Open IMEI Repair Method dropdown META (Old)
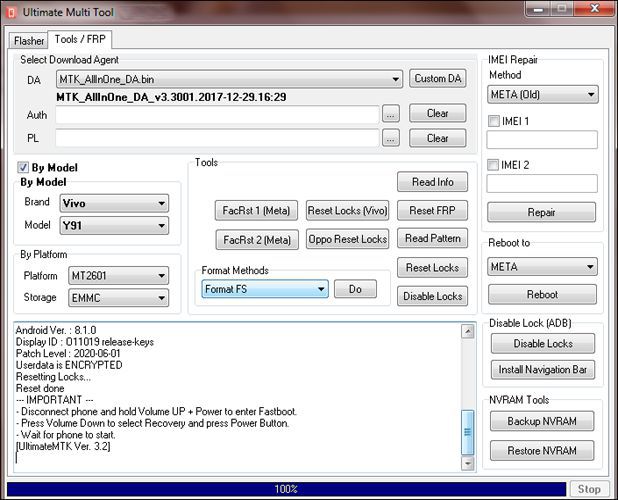 point(543,95)
